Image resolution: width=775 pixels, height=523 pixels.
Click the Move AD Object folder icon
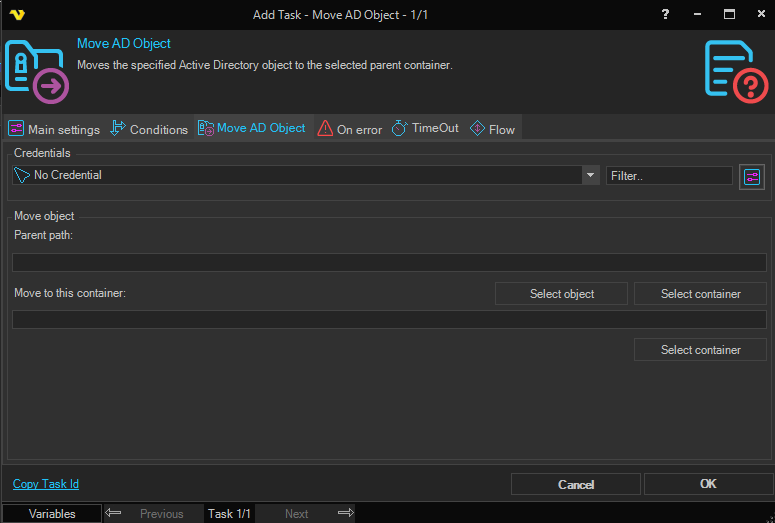pyautogui.click(x=36, y=70)
